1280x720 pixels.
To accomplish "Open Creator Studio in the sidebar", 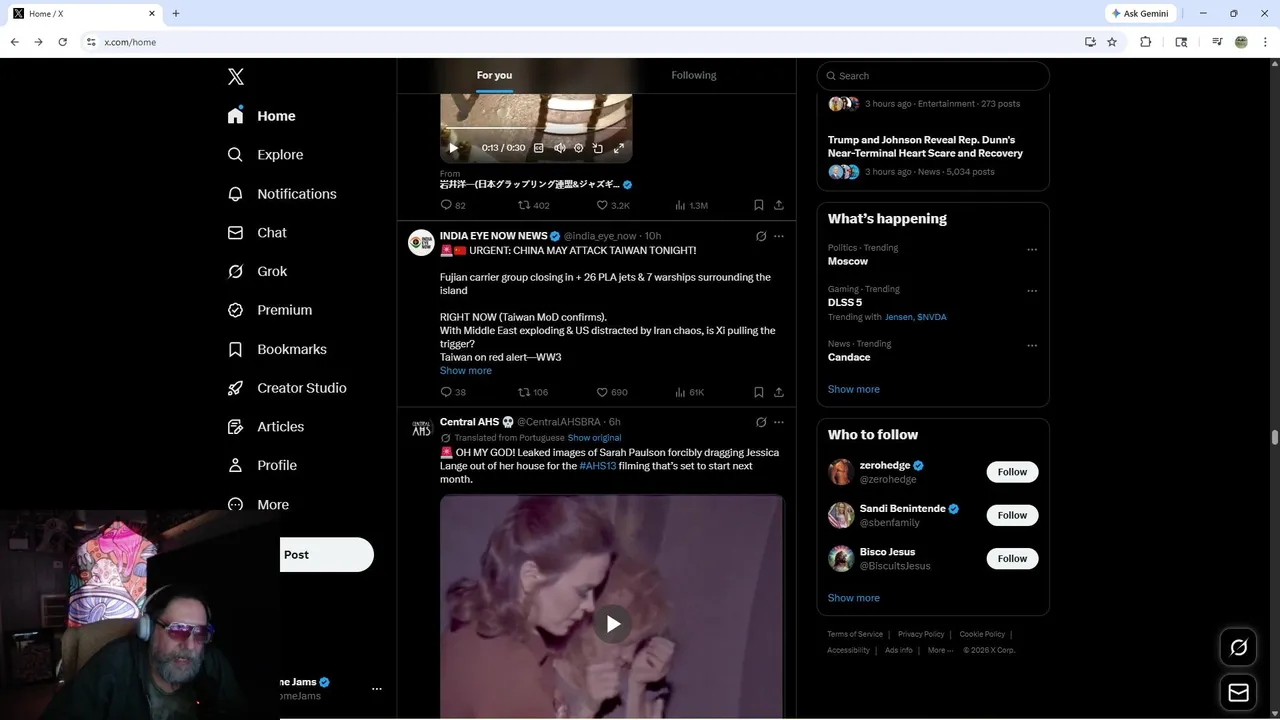I will pyautogui.click(x=287, y=388).
